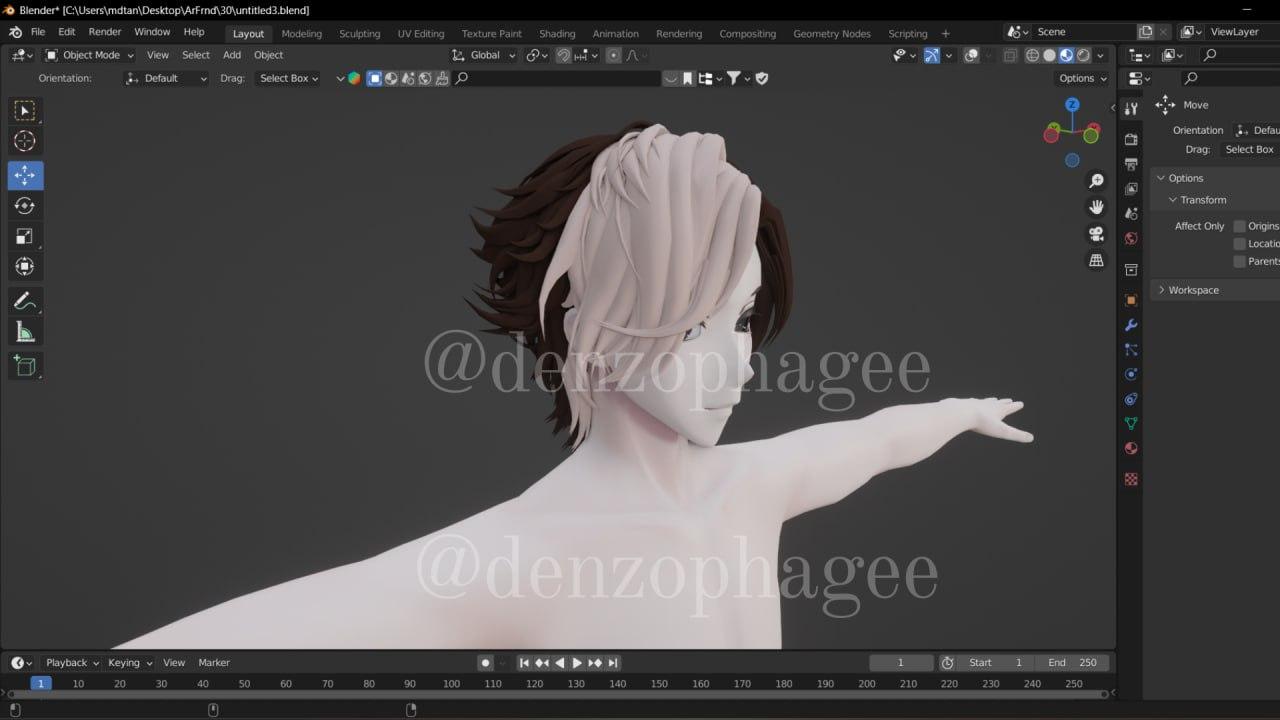
Task: Activate the Rotate tool
Action: pos(25,206)
